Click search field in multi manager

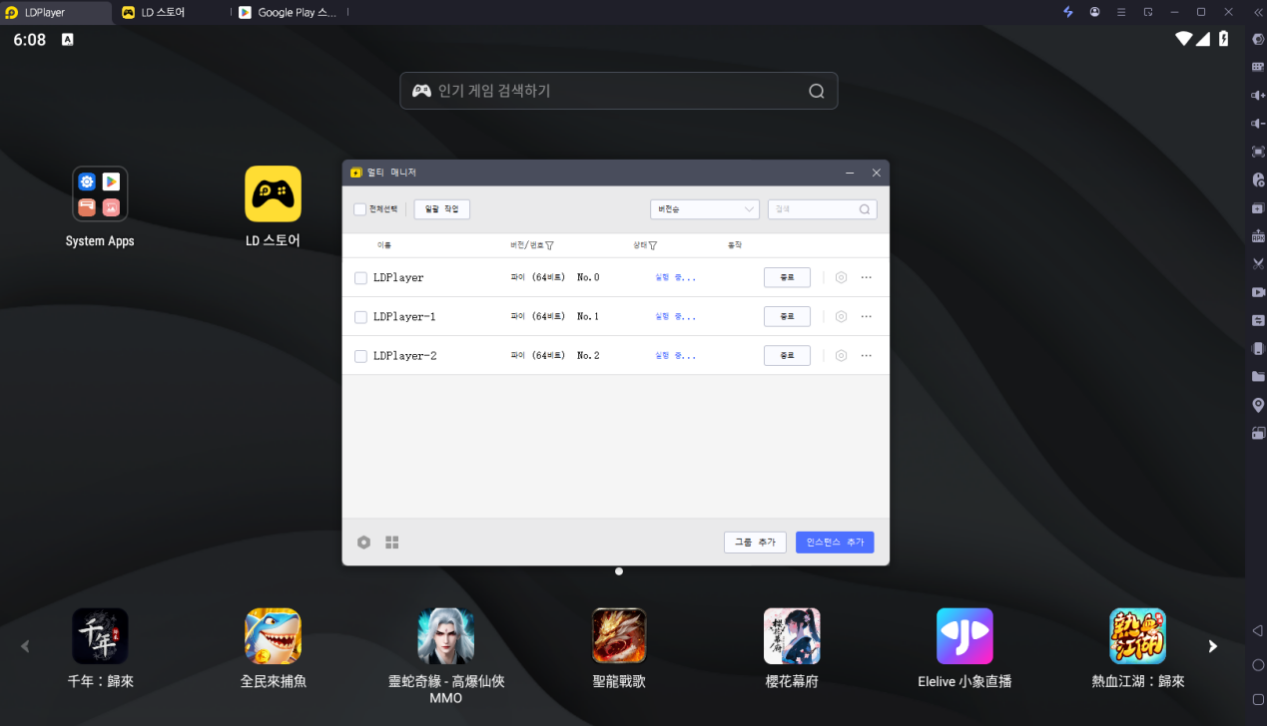point(822,209)
